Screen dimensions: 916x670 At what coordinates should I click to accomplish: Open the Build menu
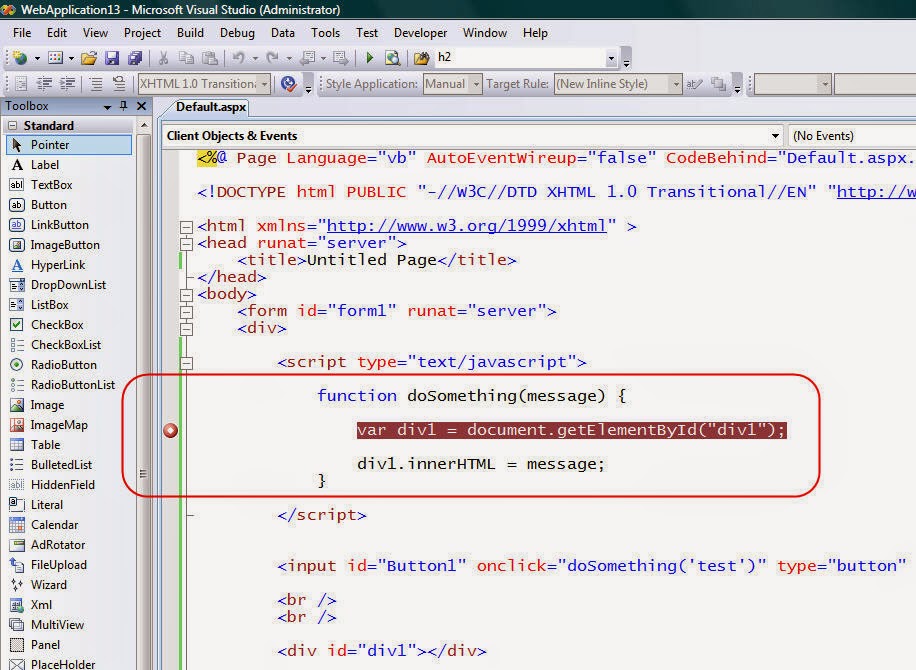[x=190, y=33]
